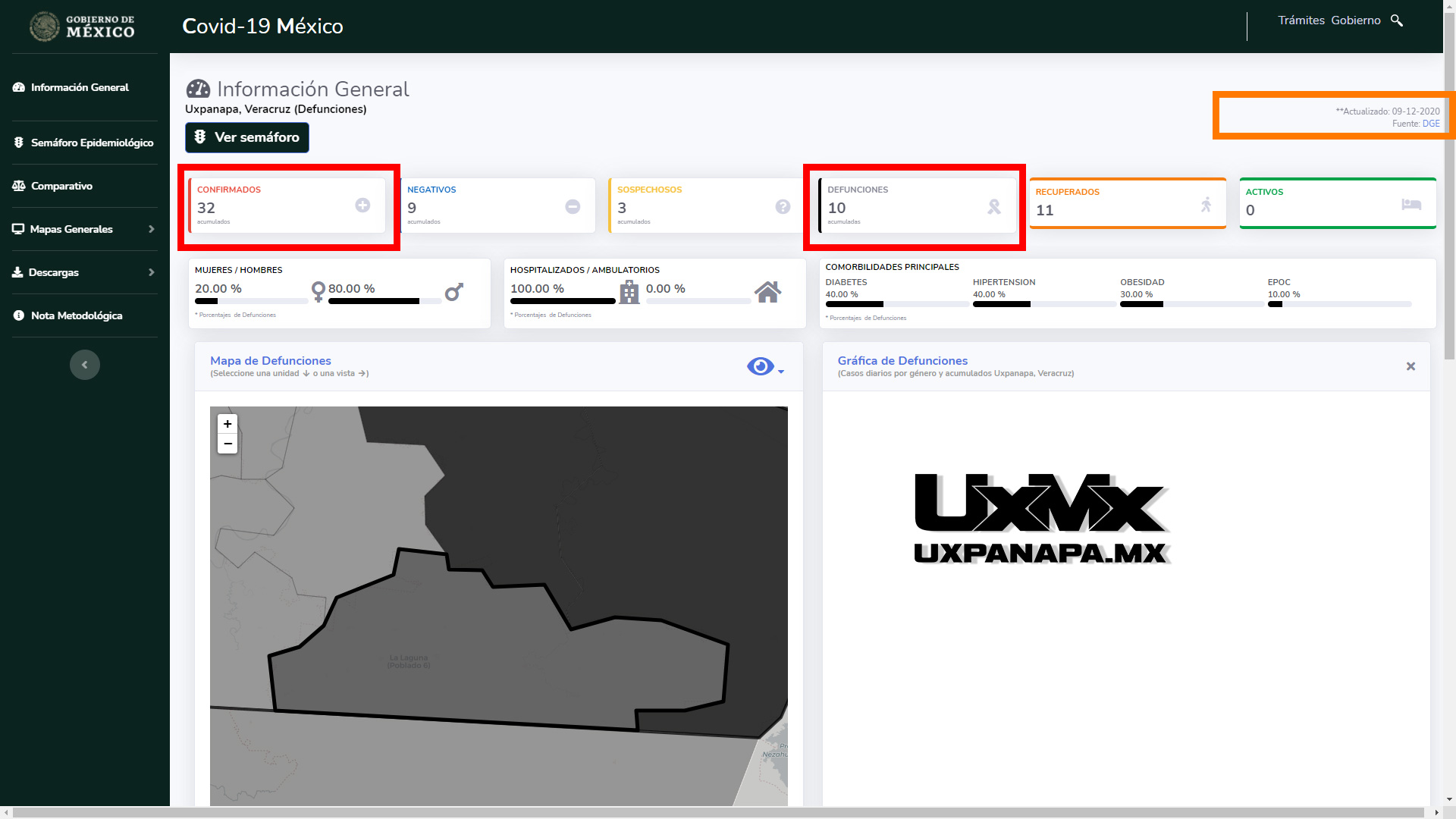Click the Ver semáforo button
This screenshot has height=819, width=1456.
pyautogui.click(x=247, y=137)
